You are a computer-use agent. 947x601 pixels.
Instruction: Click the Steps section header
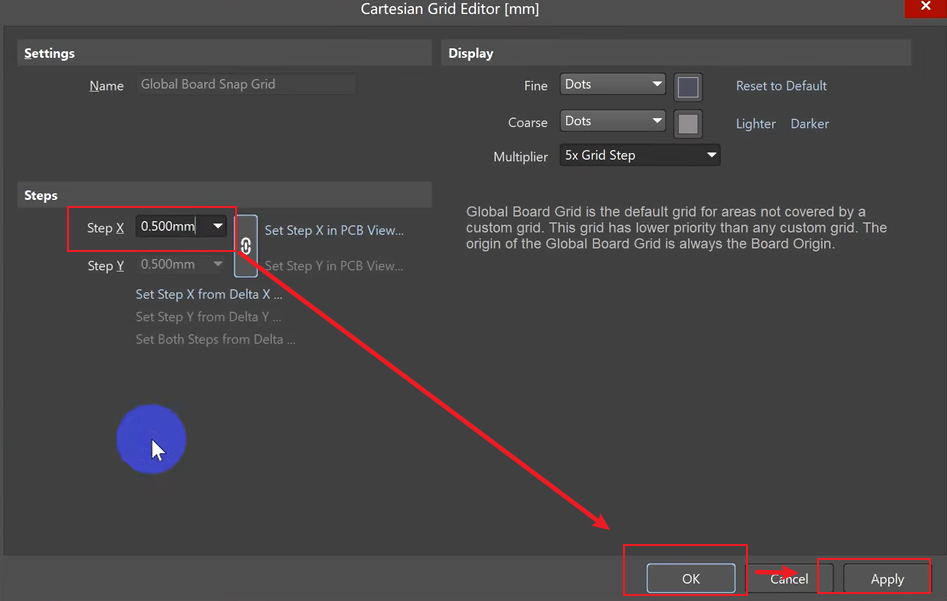[224, 195]
